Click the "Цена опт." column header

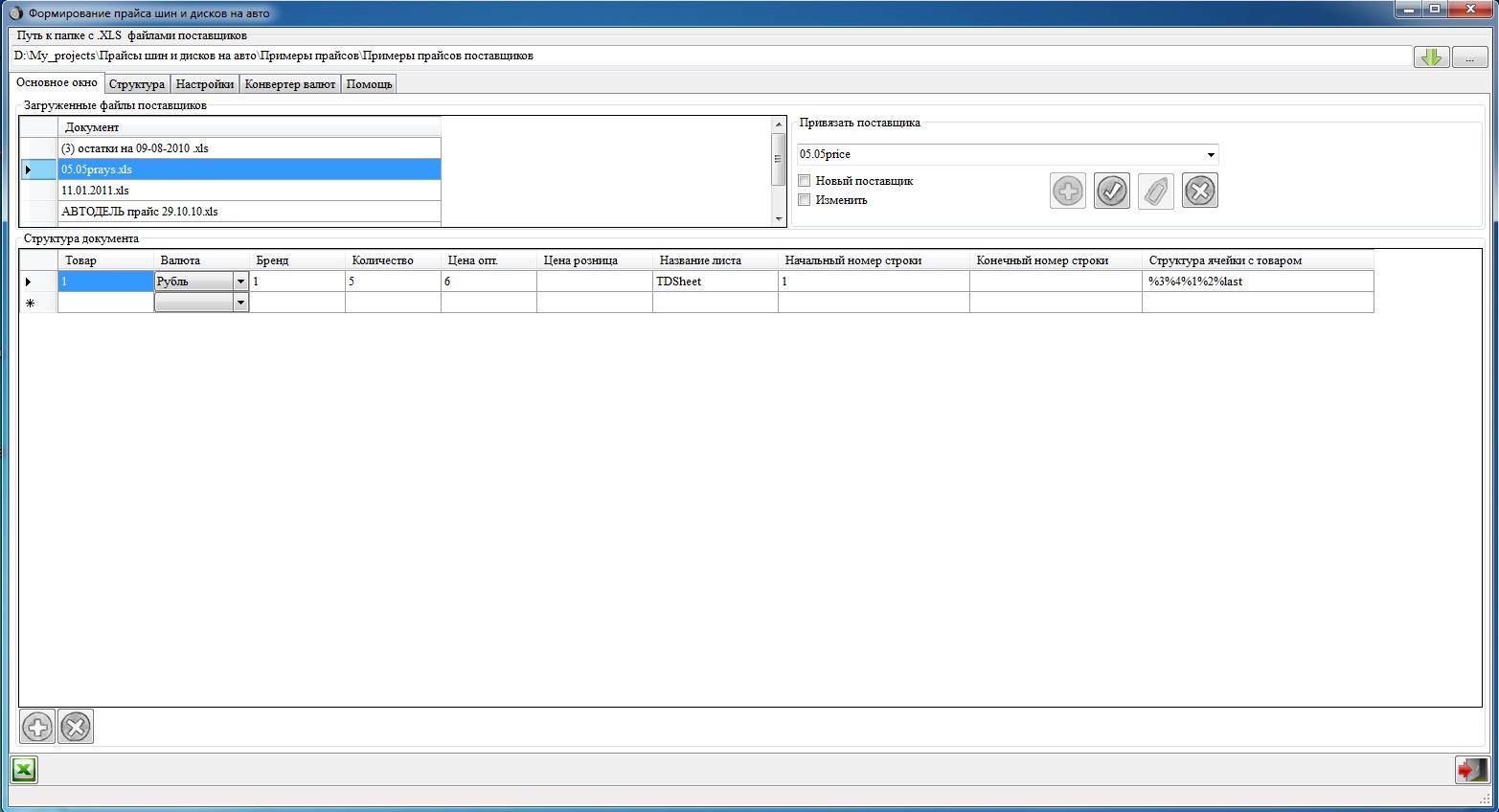[x=488, y=260]
